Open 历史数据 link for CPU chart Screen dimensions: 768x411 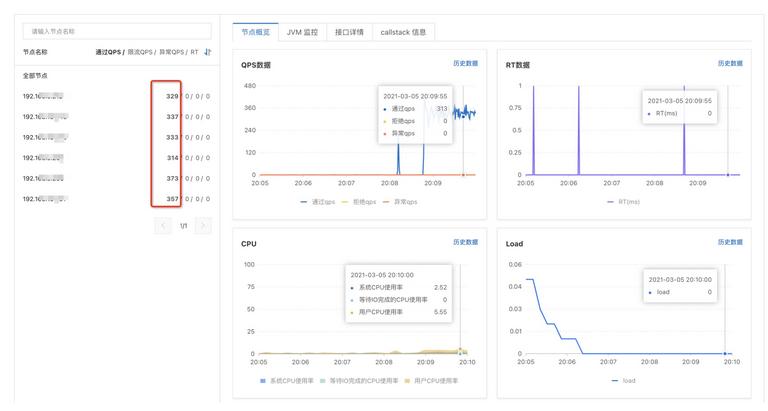[465, 242]
